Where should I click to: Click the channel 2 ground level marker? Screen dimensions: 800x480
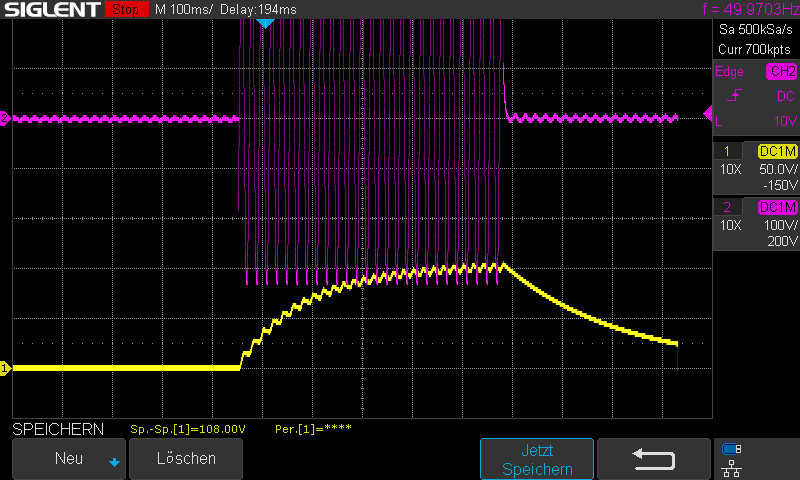point(5,118)
